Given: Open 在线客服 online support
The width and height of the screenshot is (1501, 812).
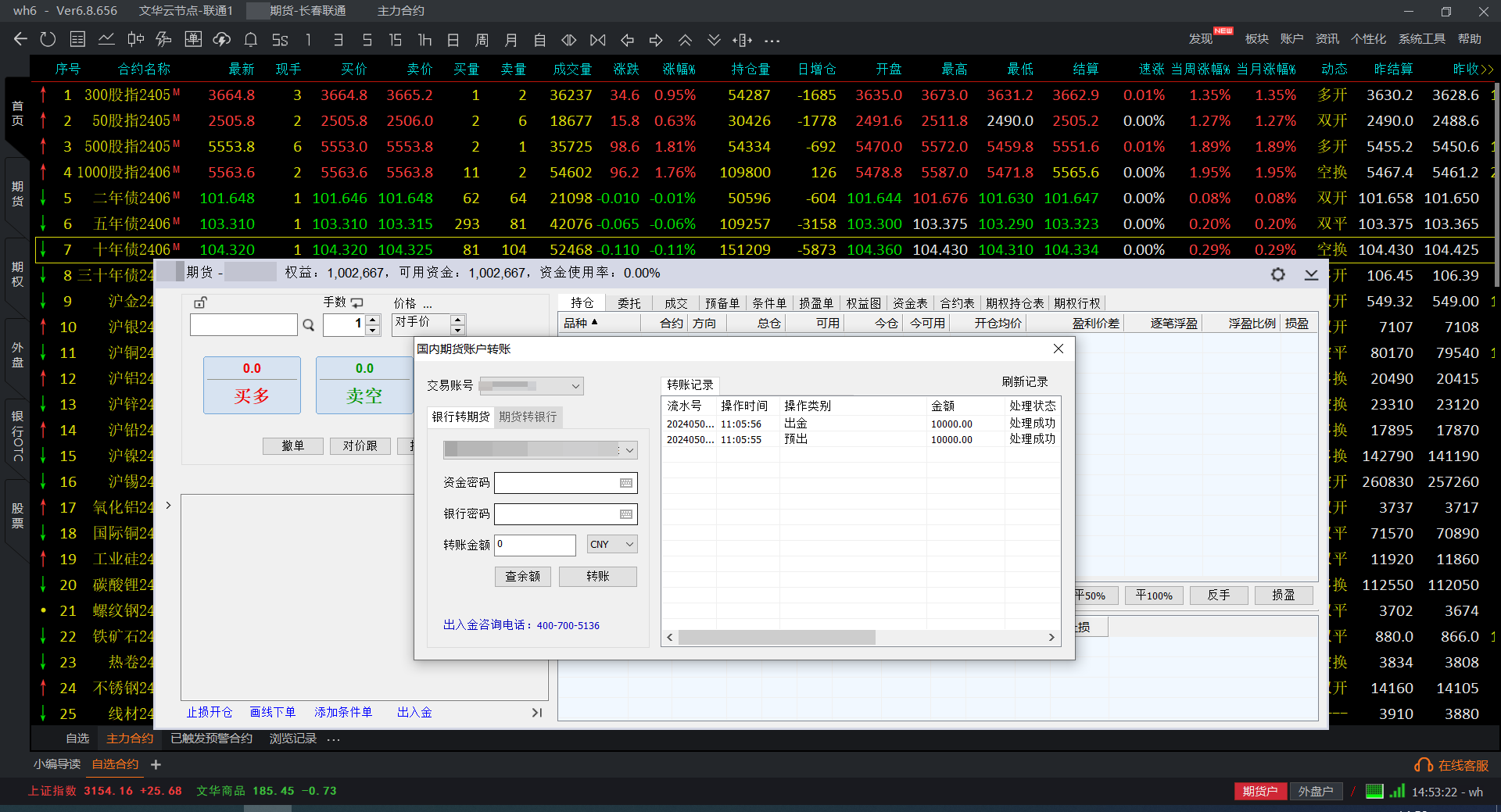Looking at the screenshot, I should [1452, 766].
